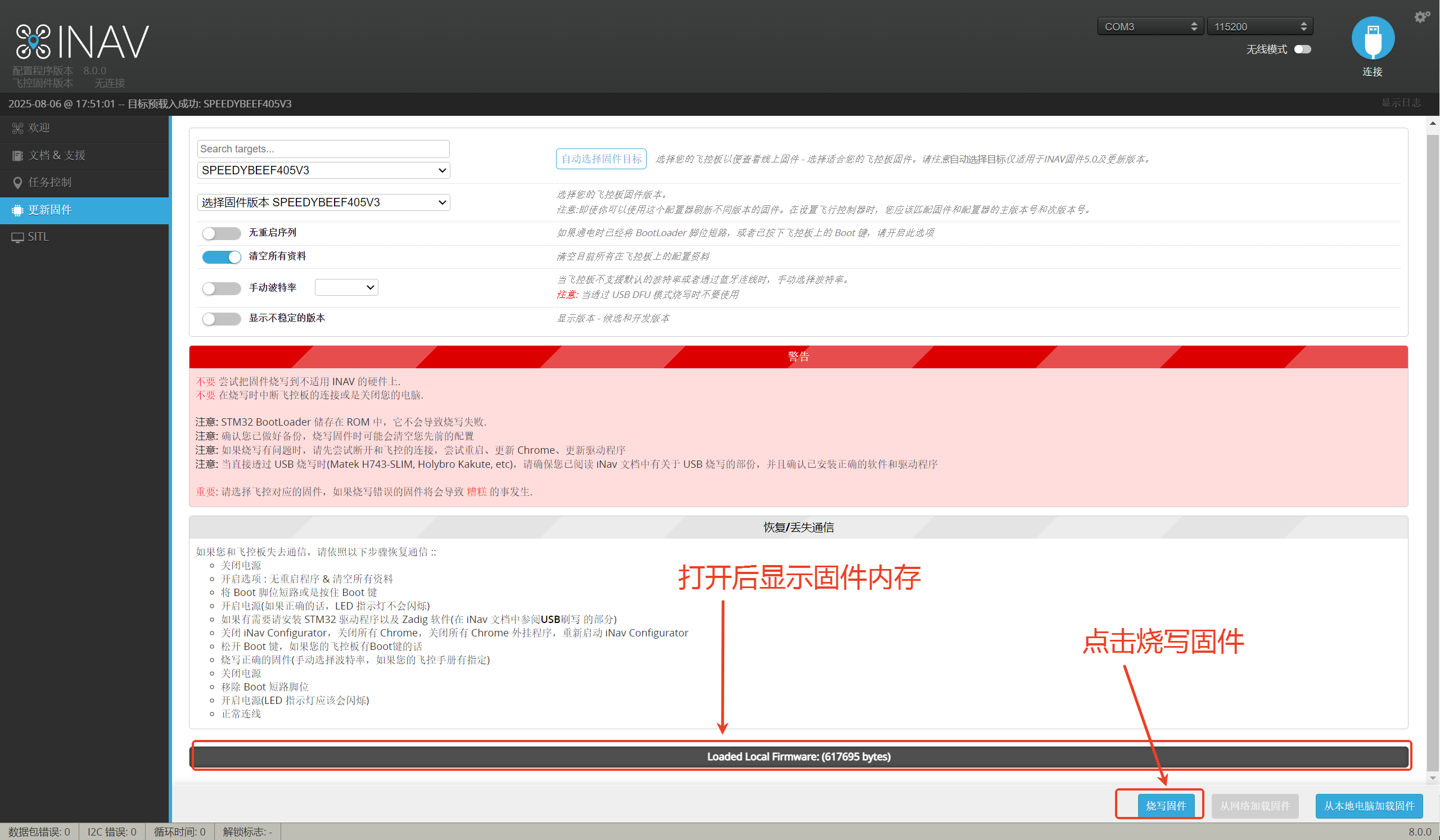The height and width of the screenshot is (840, 1440).
Task: Click 从本地电脑加载固件 load local firmware
Action: pyautogui.click(x=1369, y=806)
